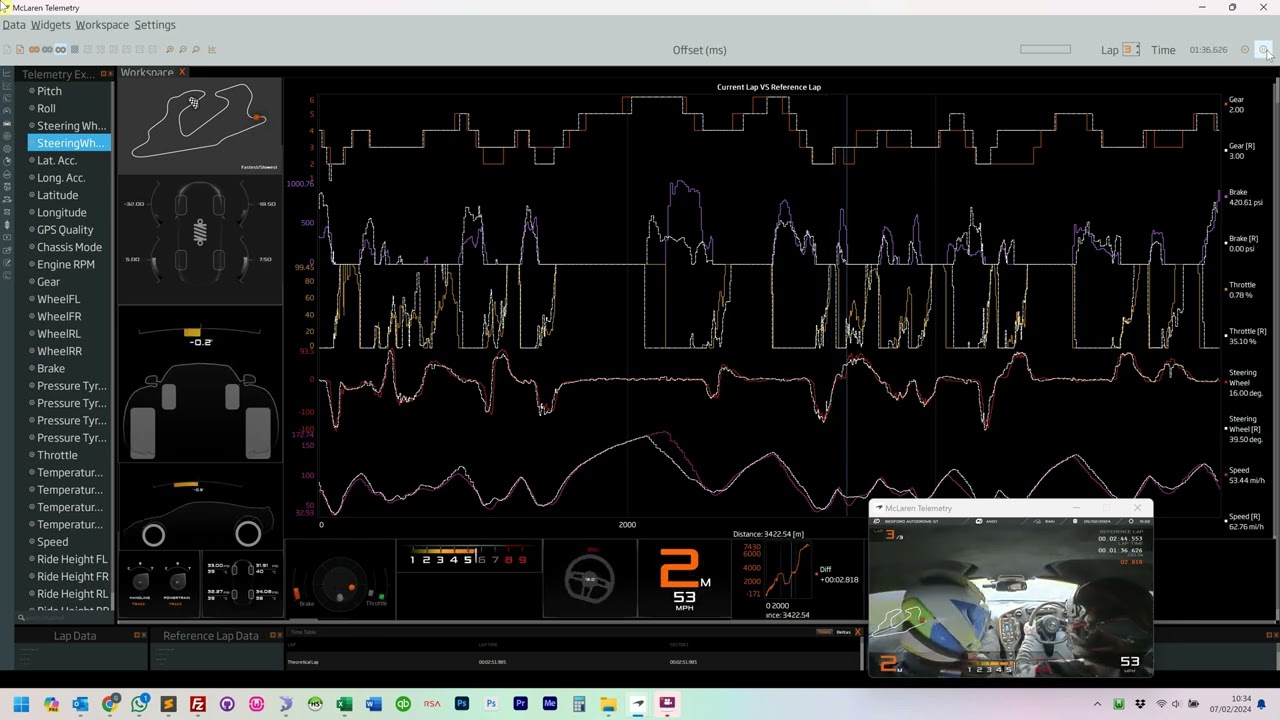This screenshot has height=720, width=1280.
Task: Toggle the Roll channel bullet
Action: (x=32, y=108)
